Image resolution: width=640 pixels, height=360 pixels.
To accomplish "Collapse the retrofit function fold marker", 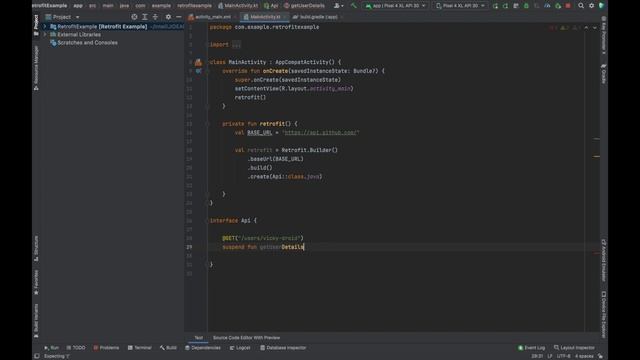I will point(207,124).
